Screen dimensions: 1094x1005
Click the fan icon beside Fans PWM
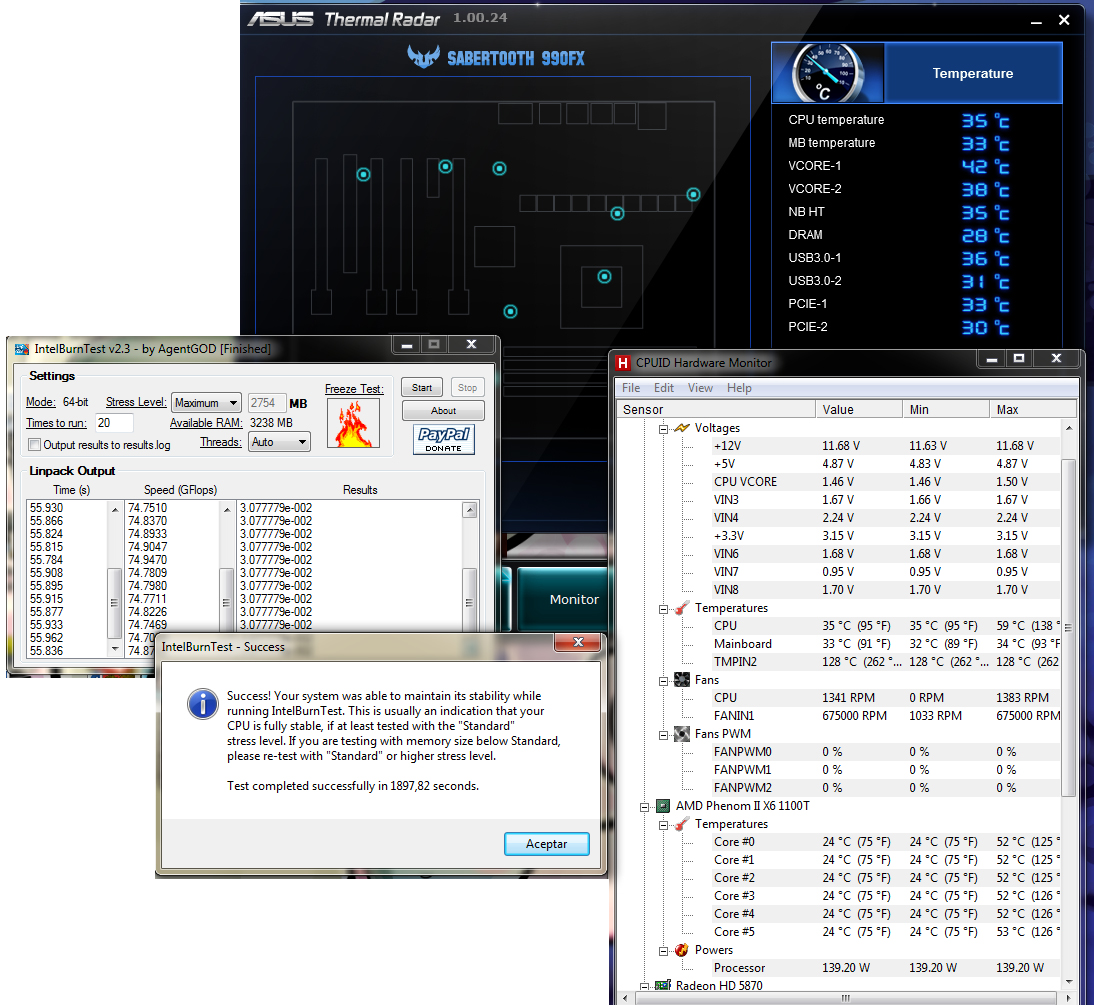click(682, 734)
